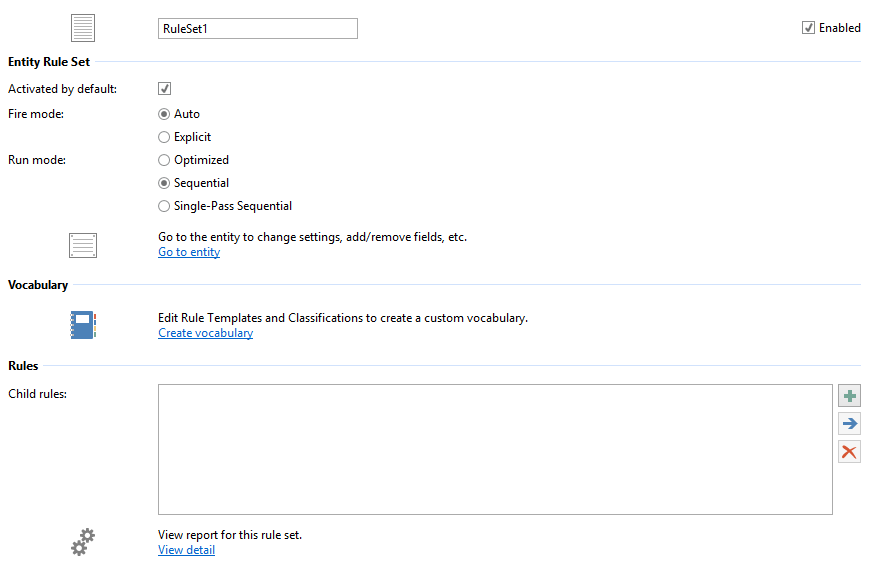The width and height of the screenshot is (870, 577).
Task: Open the View detail report link
Action: (x=186, y=550)
